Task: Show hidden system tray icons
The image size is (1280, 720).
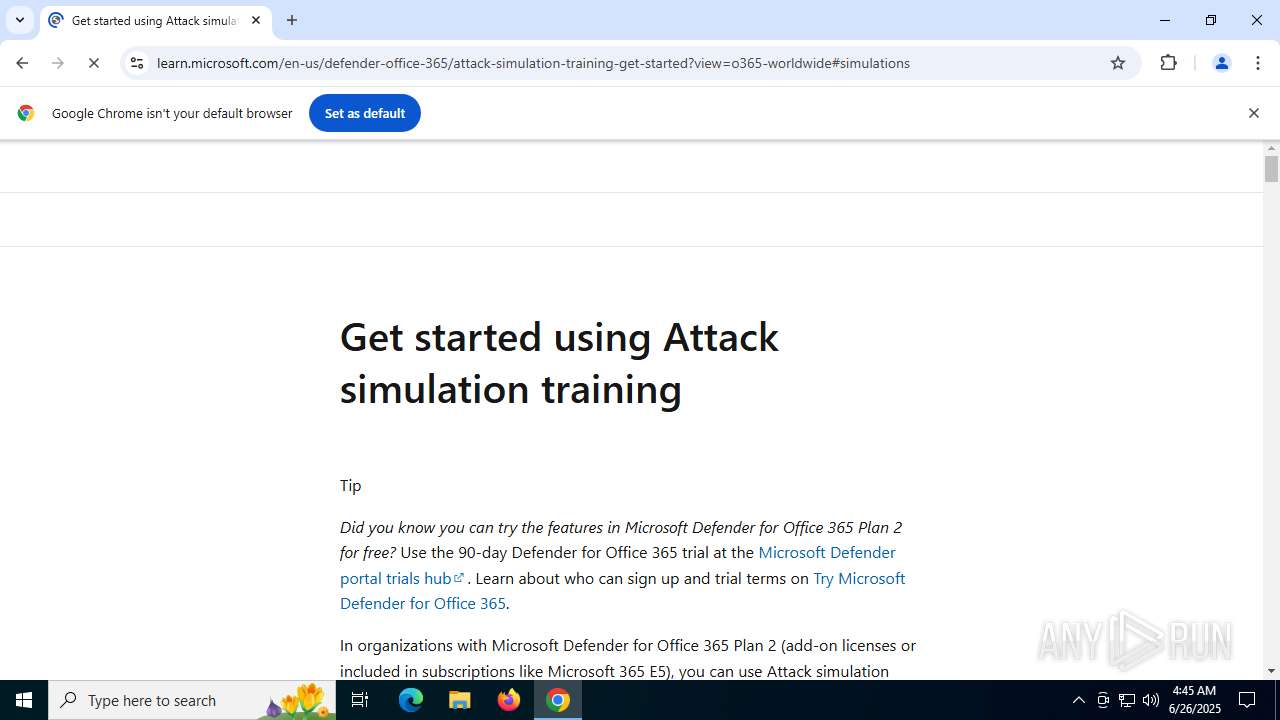Action: (x=1078, y=700)
